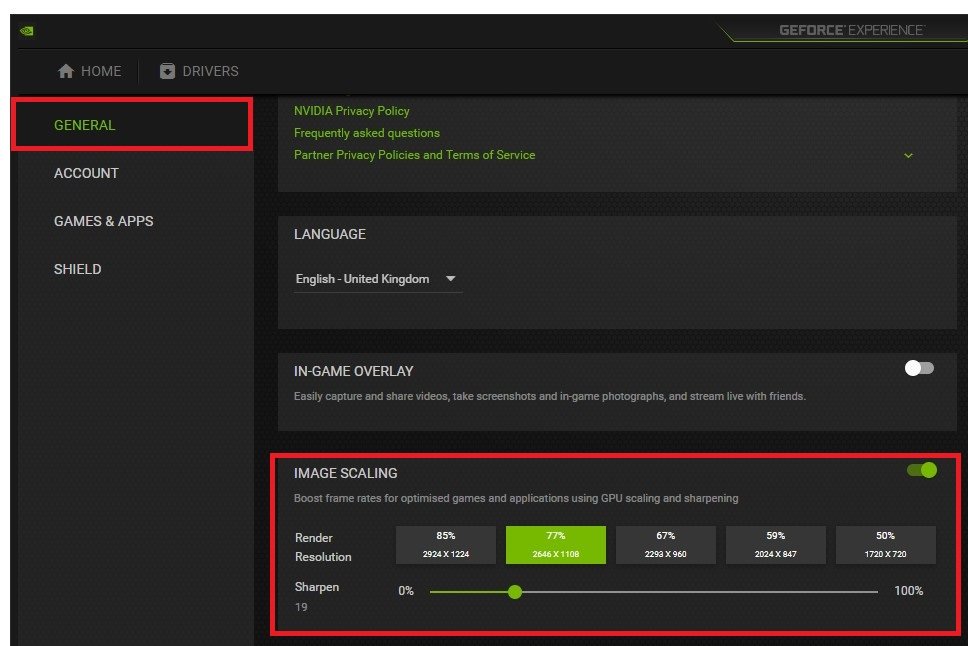Select ACCOUNT in the sidebar

coord(86,174)
